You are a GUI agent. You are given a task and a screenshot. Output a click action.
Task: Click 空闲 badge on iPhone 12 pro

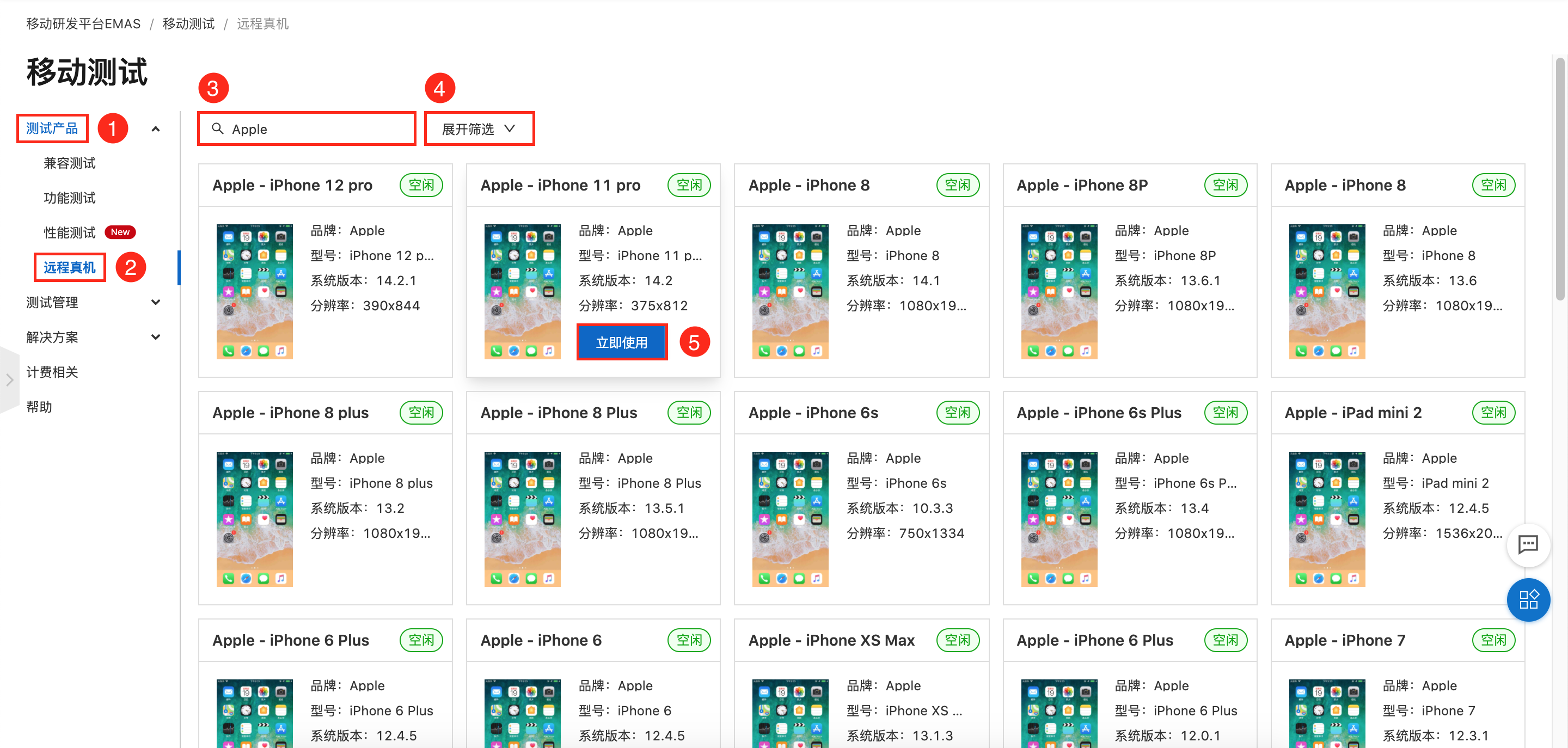(421, 185)
